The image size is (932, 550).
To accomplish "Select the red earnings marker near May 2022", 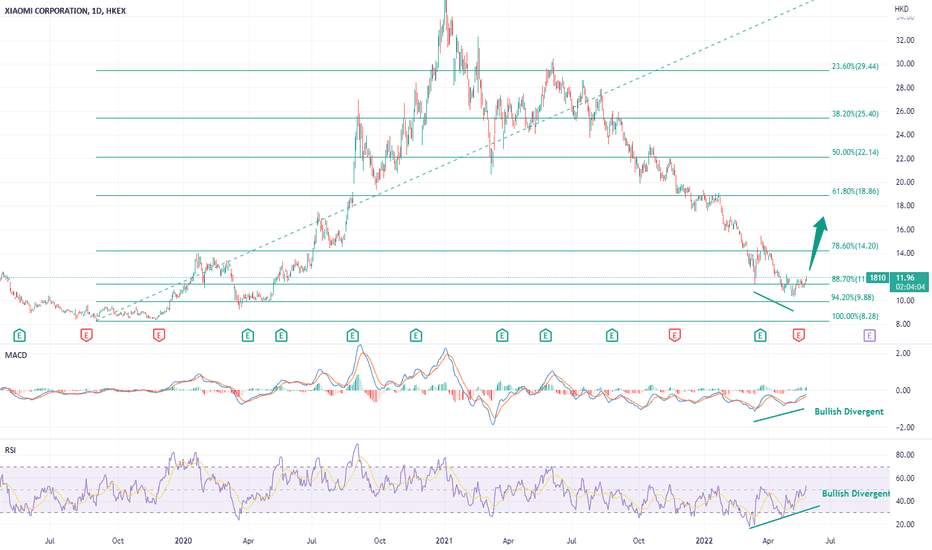I will pyautogui.click(x=799, y=336).
